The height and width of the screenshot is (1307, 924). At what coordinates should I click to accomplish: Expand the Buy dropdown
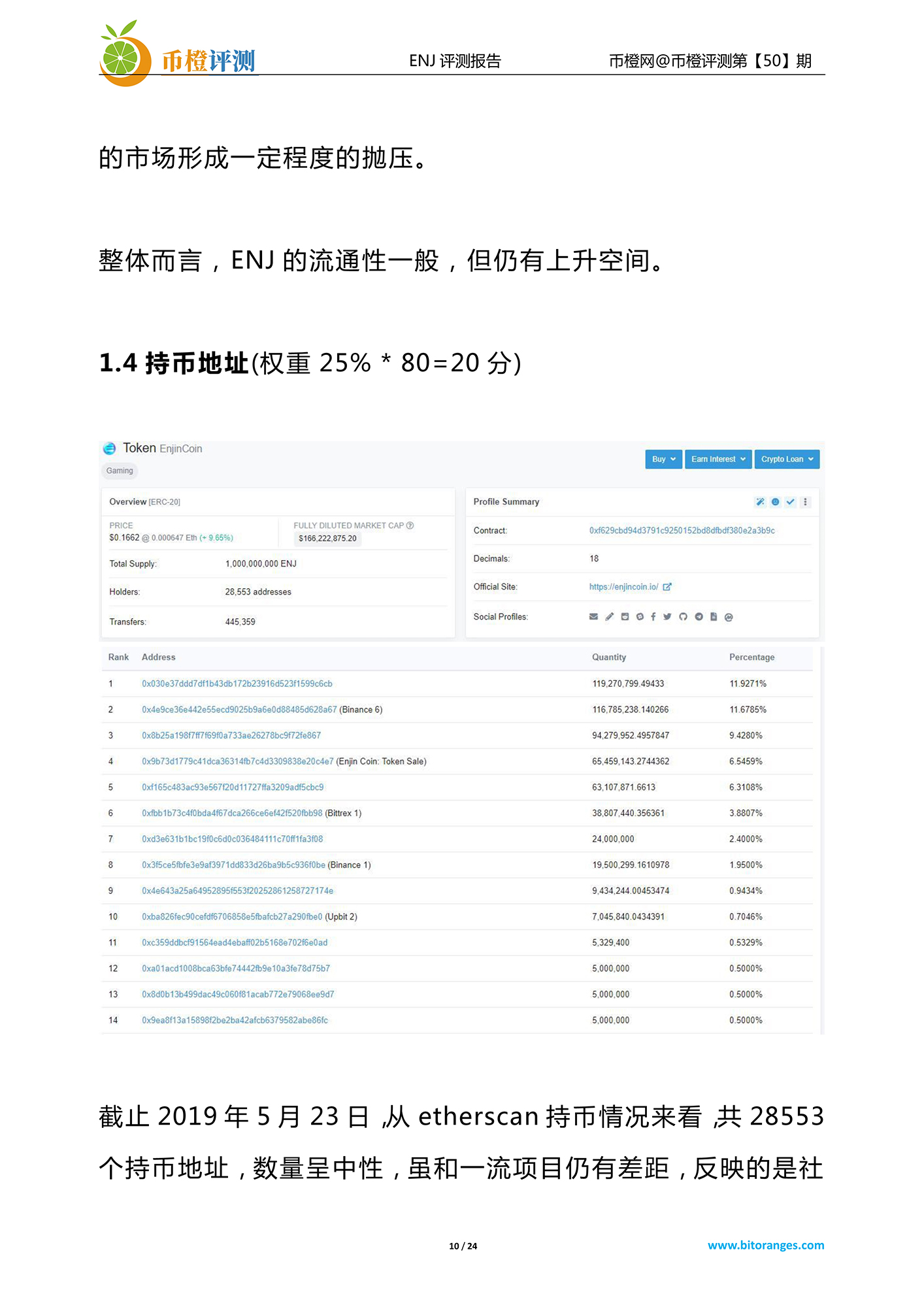(663, 459)
